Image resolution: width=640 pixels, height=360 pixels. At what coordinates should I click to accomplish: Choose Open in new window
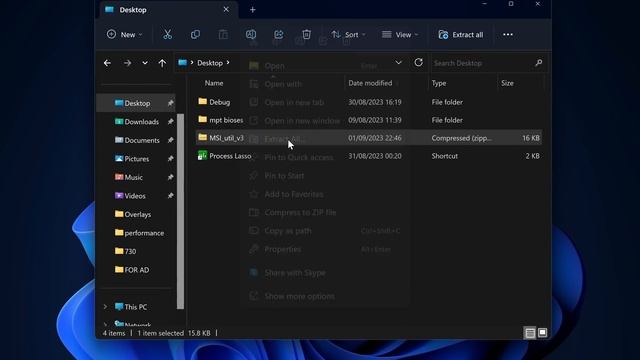[302, 121]
